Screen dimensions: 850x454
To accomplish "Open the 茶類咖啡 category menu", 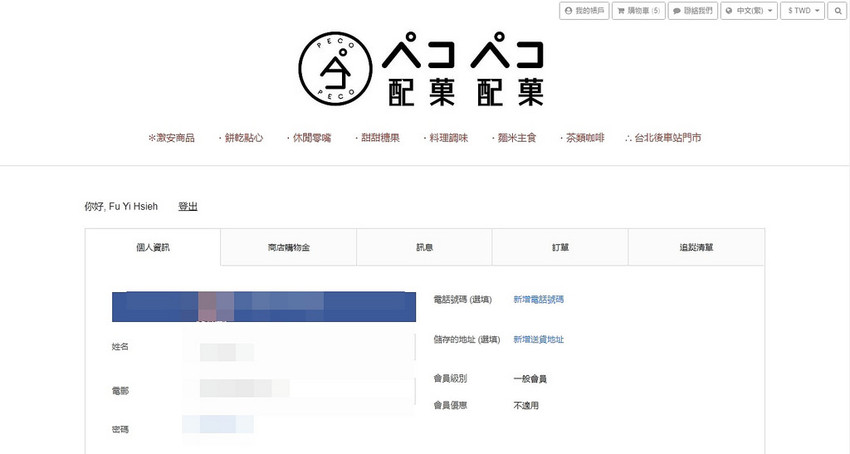I will tap(582, 138).
